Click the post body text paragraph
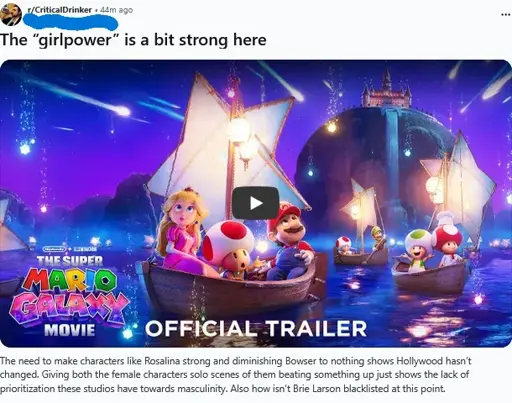 (x=235, y=375)
